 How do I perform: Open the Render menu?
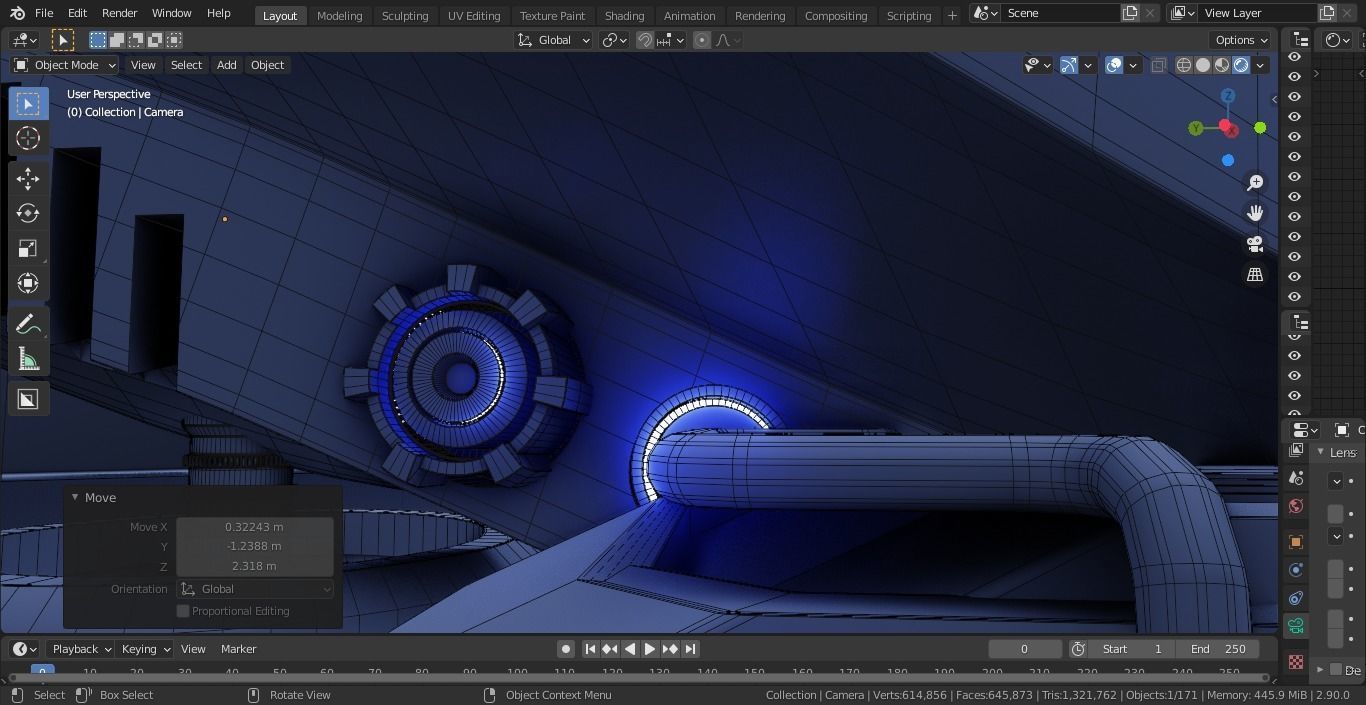click(119, 13)
